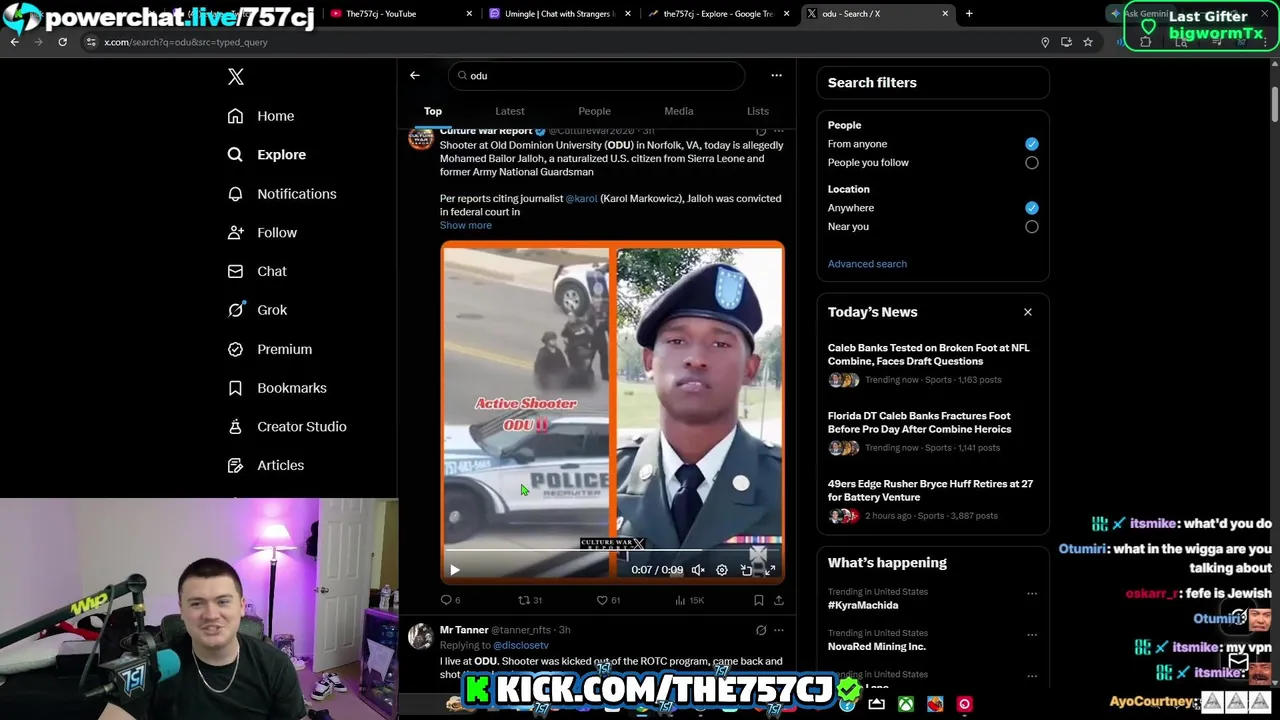This screenshot has width=1280, height=720.
Task: Reload the page in browser toolbar
Action: pos(62,42)
